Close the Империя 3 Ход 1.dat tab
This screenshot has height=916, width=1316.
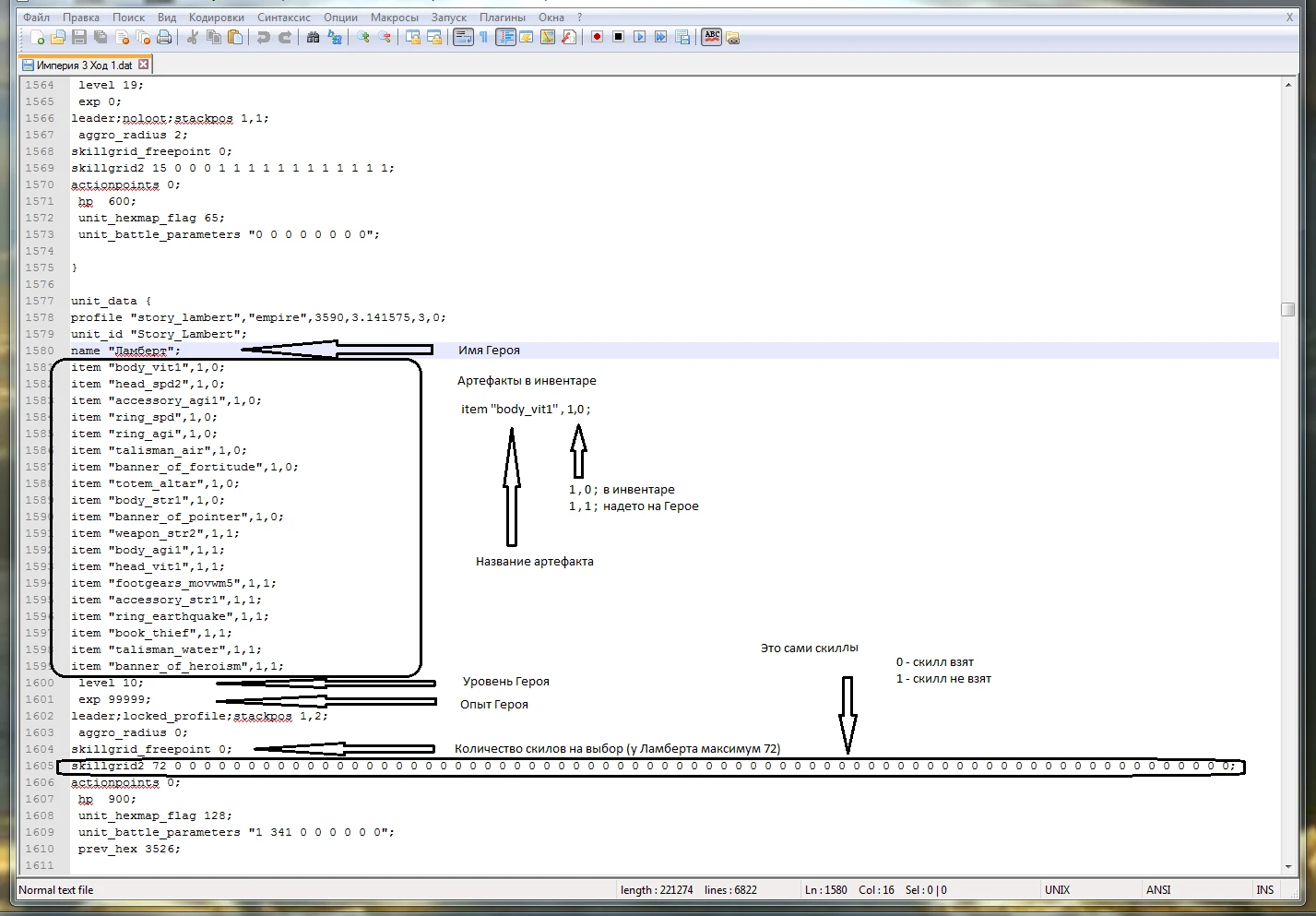[144, 65]
